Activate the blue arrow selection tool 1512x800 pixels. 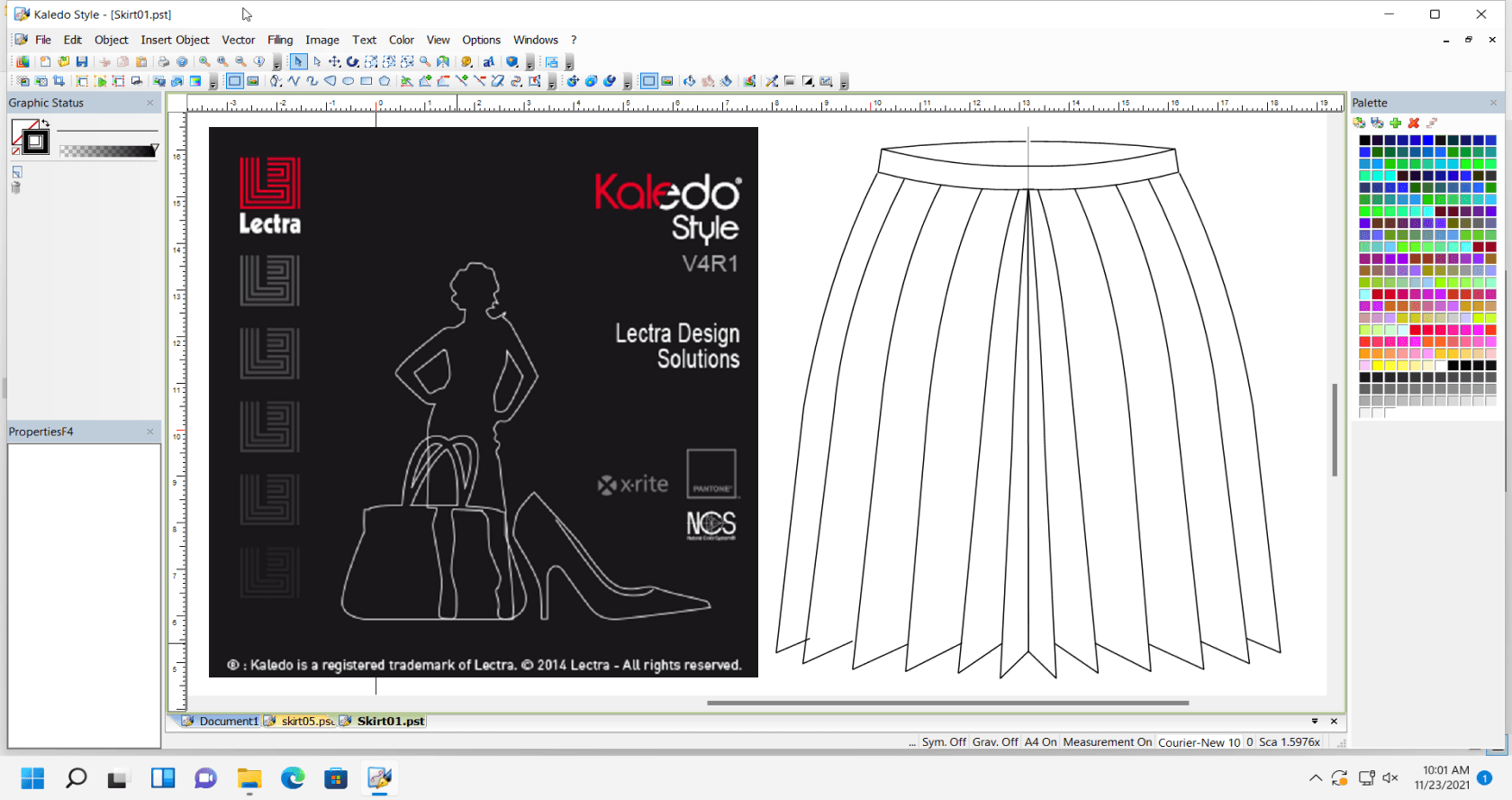298,61
